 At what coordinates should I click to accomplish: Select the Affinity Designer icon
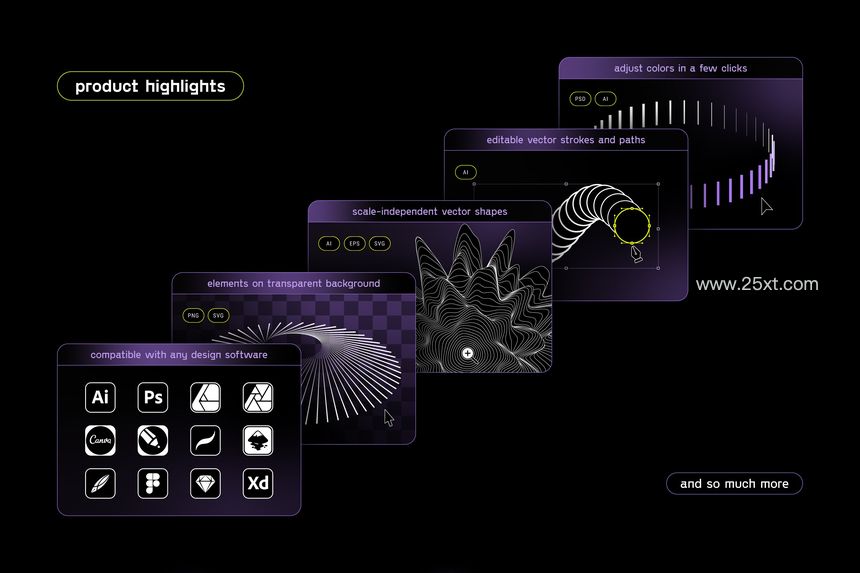pos(205,398)
